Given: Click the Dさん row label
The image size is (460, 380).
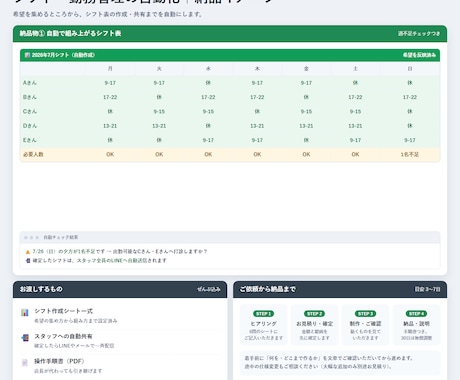Looking at the screenshot, I should 30,126.
